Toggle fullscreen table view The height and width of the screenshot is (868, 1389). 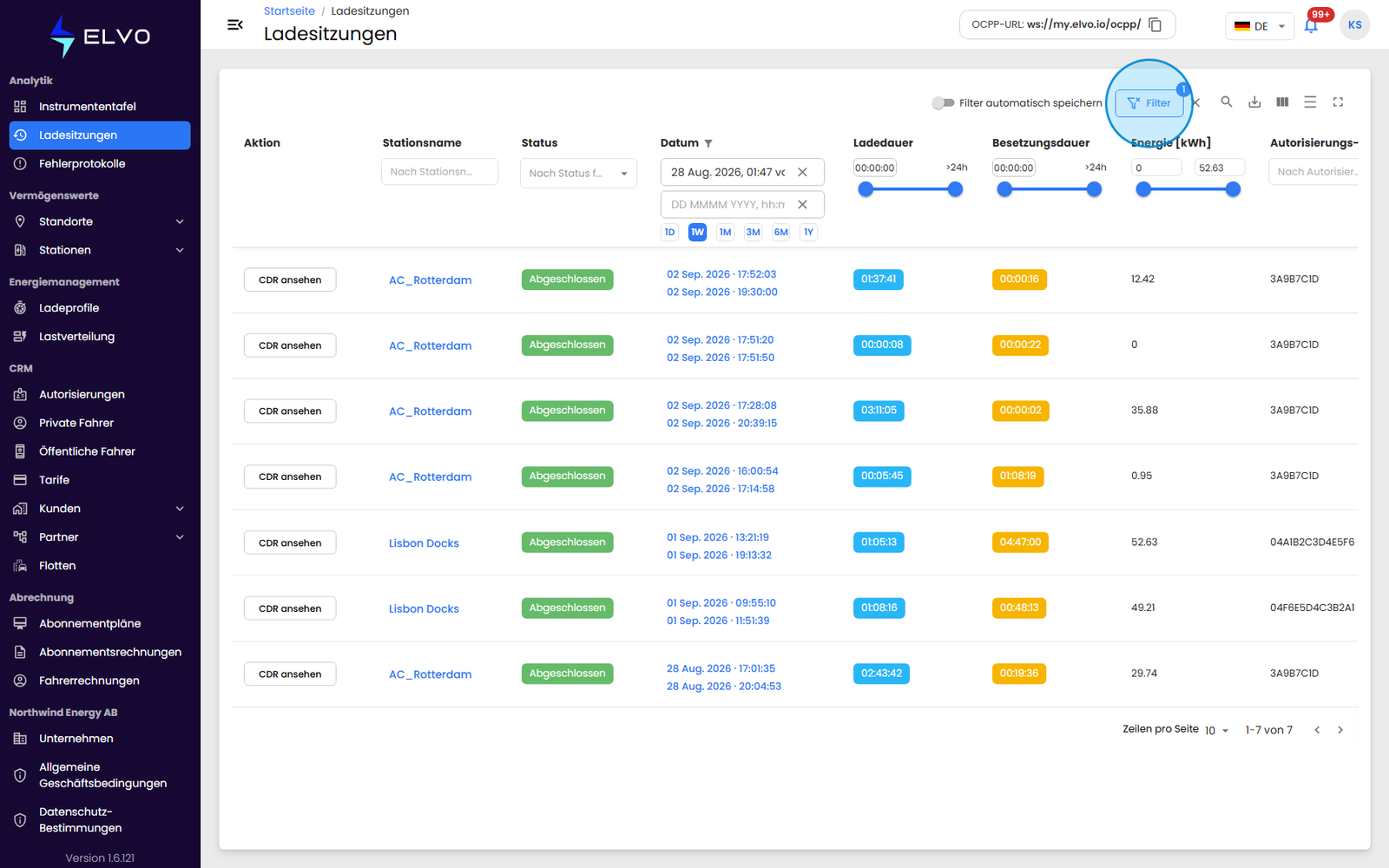[x=1338, y=102]
